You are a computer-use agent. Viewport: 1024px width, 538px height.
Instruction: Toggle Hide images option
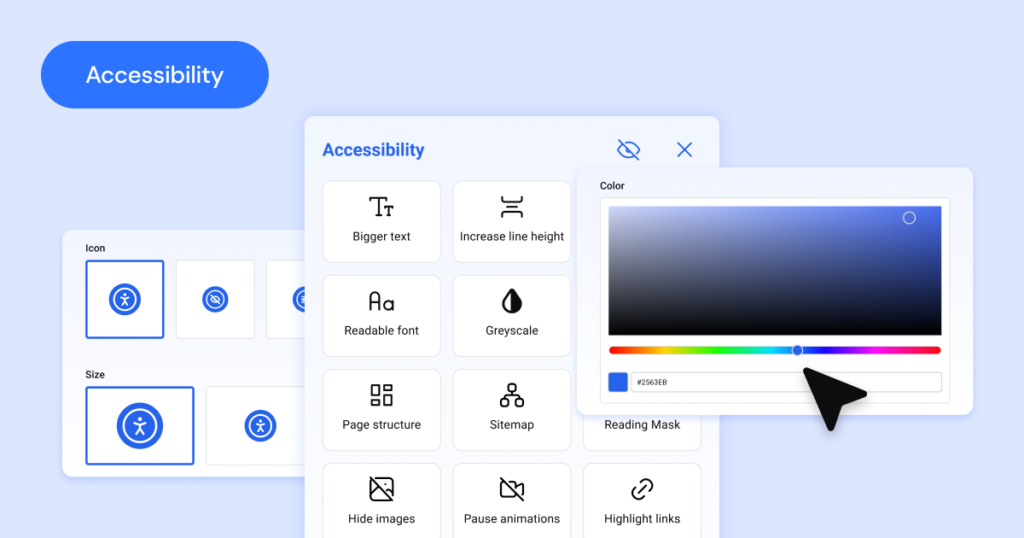(381, 503)
